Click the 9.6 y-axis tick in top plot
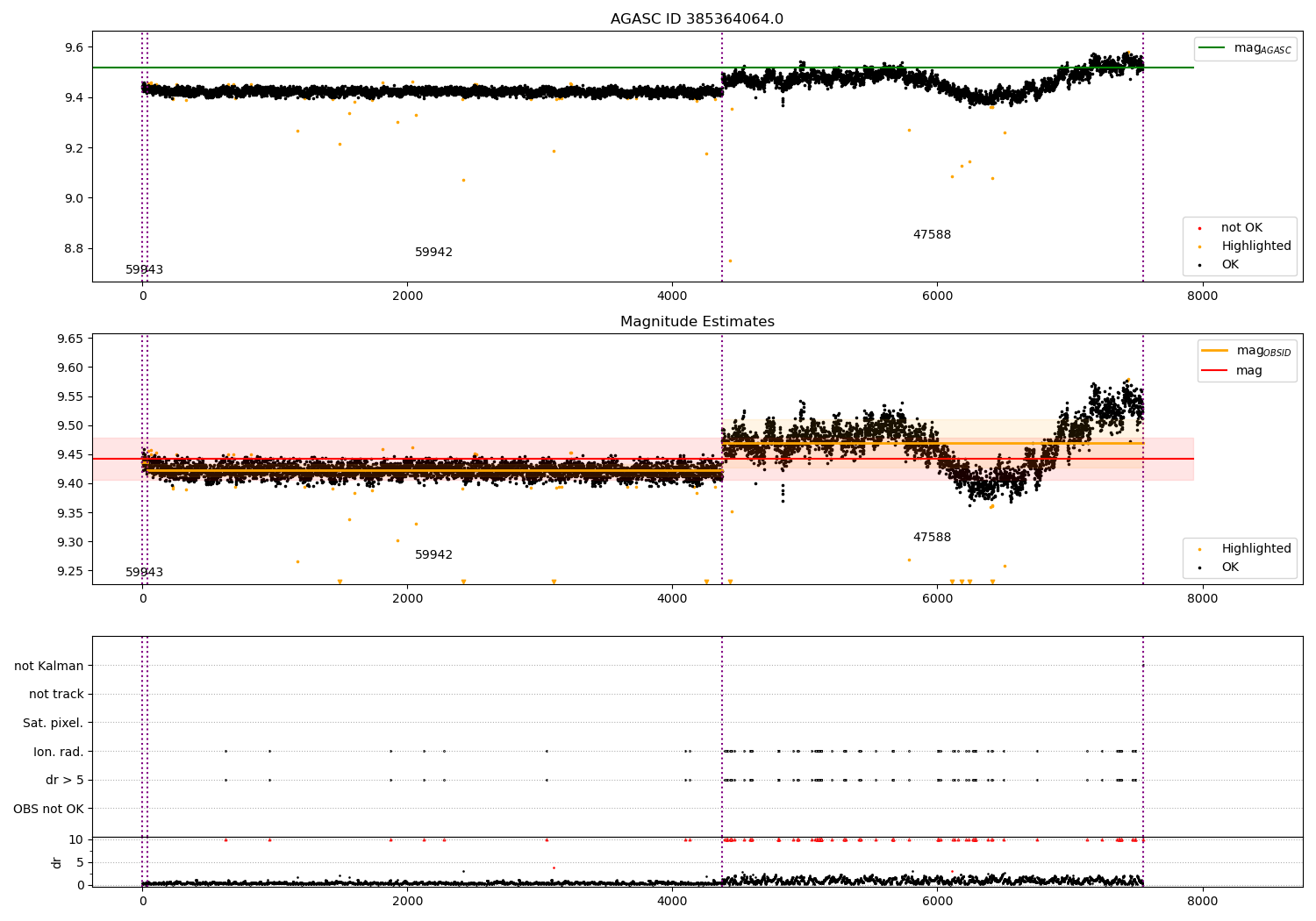 (x=75, y=47)
